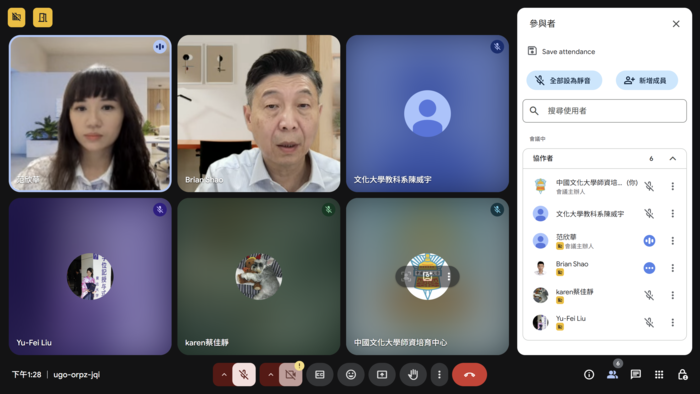This screenshot has height=394, width=700.
Task: Close the 參與者 panel
Action: [676, 24]
